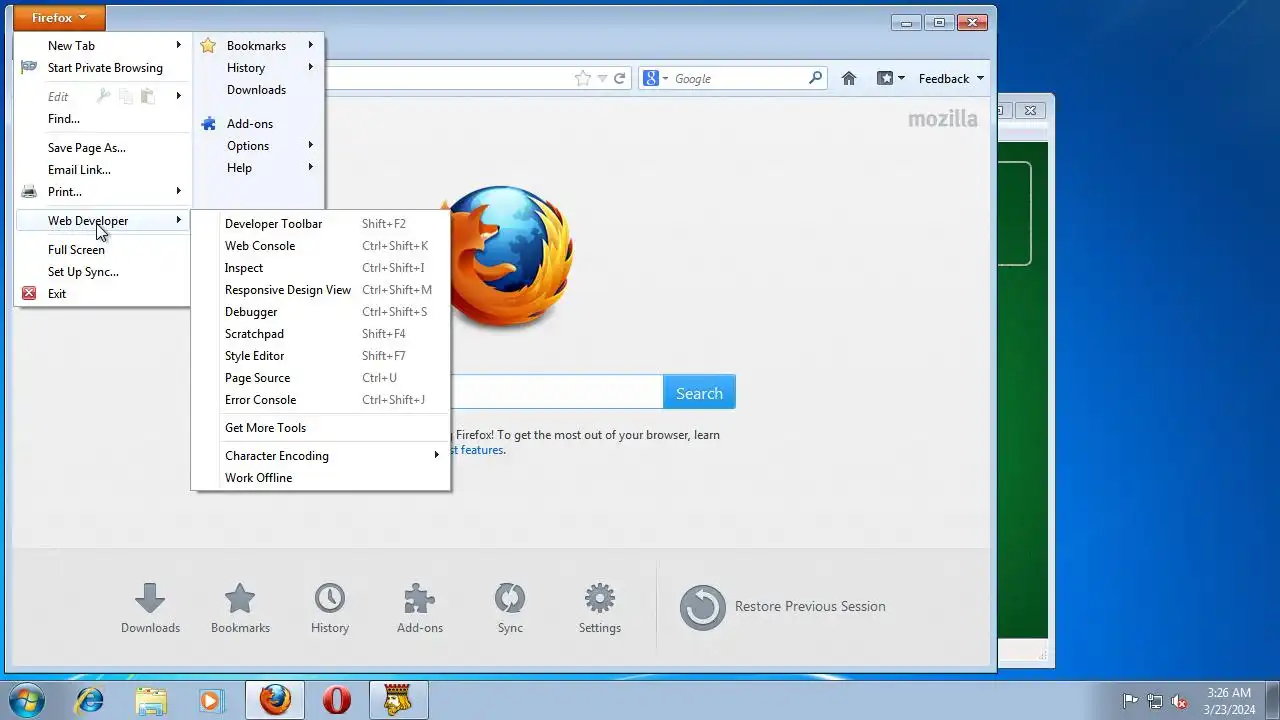Choose Inspect from Web Developer submenu
The width and height of the screenshot is (1280, 720).
pos(320,268)
